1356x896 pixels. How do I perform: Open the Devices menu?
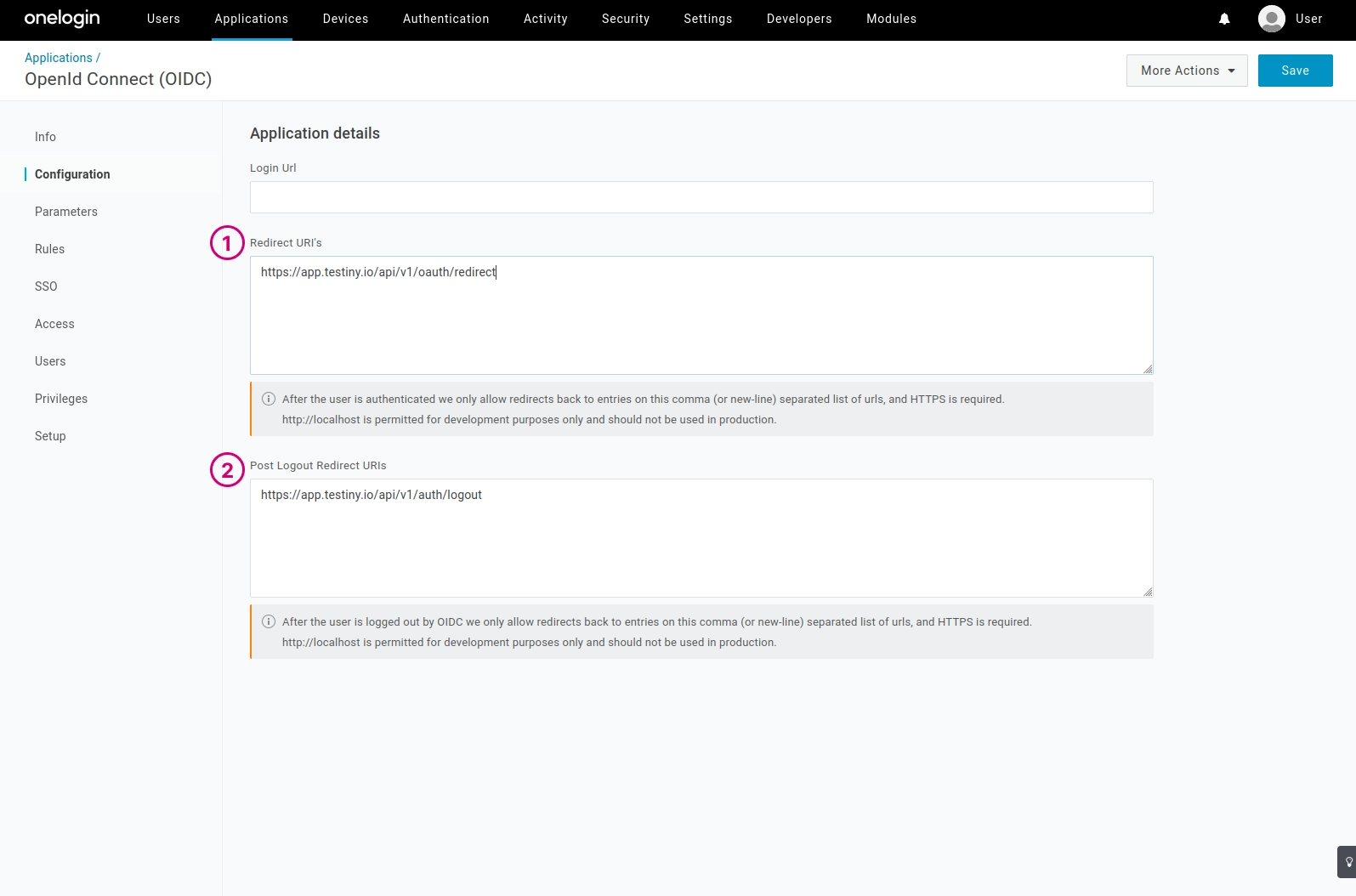(x=345, y=19)
